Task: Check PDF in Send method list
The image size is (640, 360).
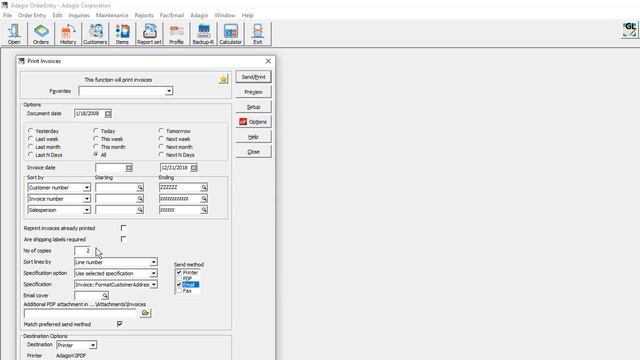Action: [x=179, y=278]
